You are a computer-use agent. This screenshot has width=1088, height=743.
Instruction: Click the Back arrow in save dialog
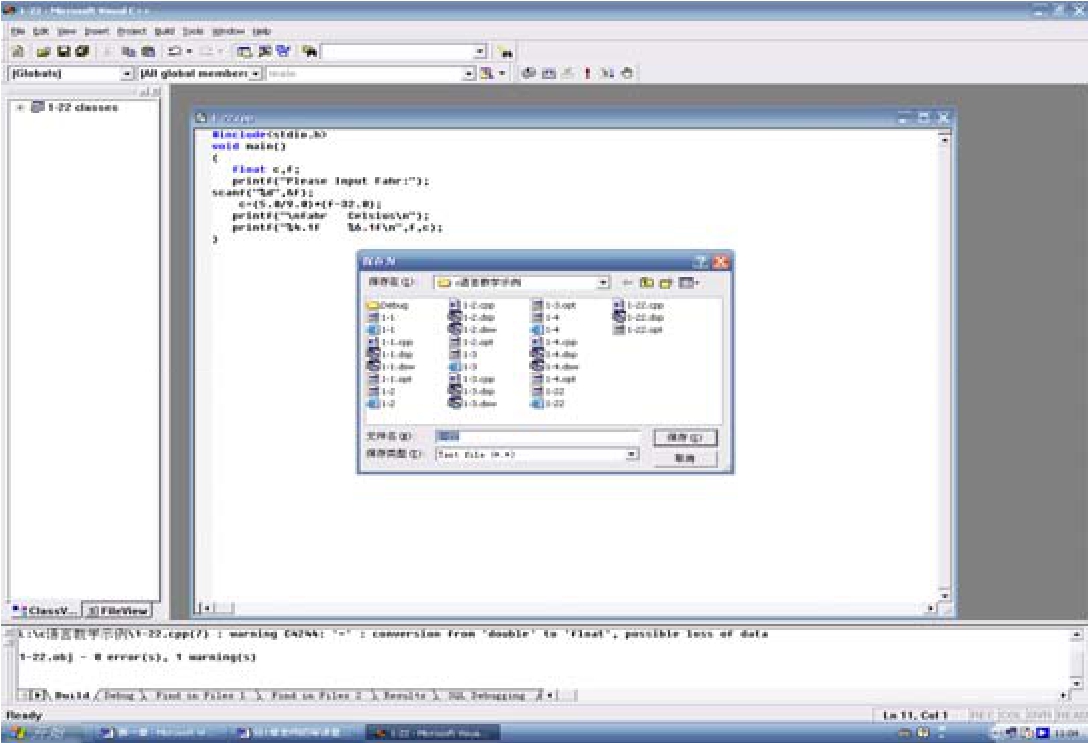627,282
